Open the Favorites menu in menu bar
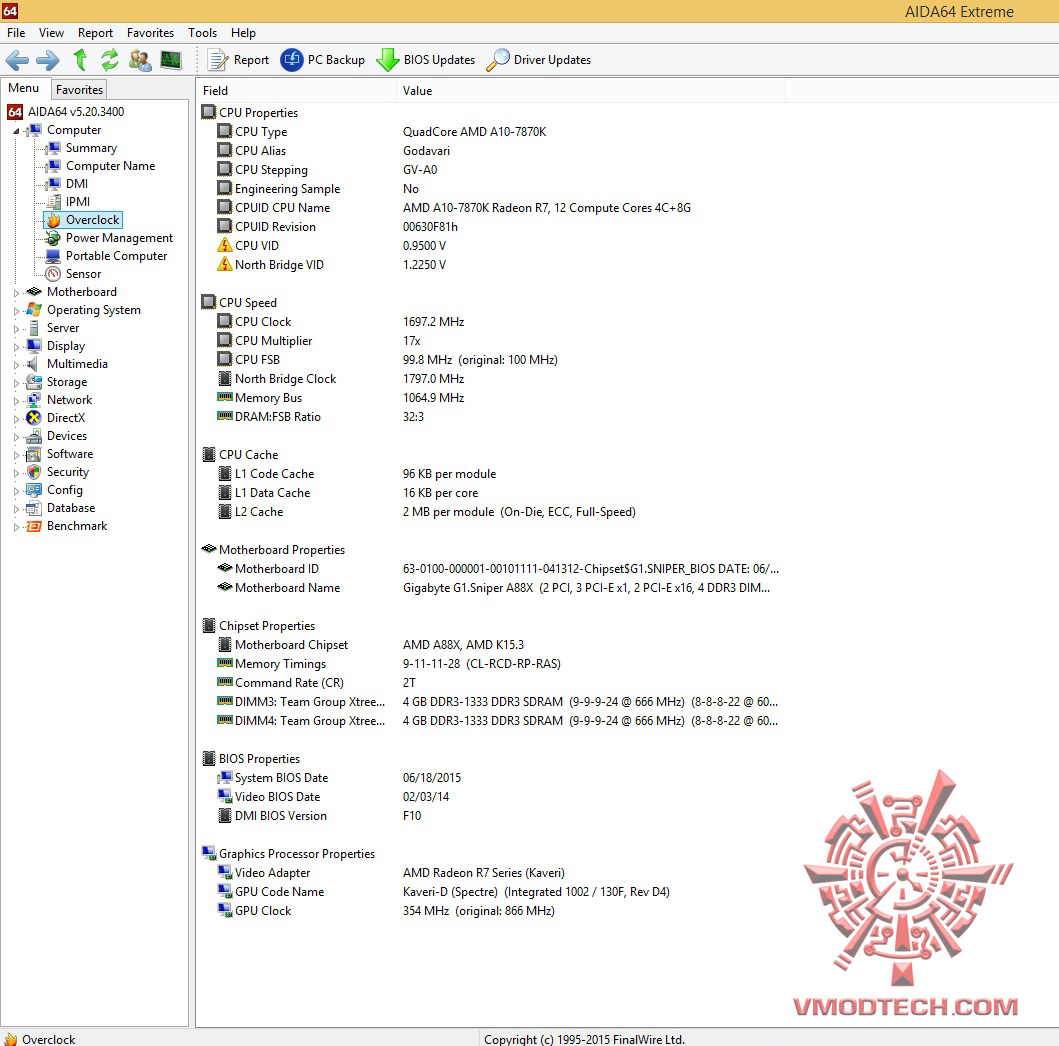The image size is (1059, 1046). pyautogui.click(x=150, y=32)
